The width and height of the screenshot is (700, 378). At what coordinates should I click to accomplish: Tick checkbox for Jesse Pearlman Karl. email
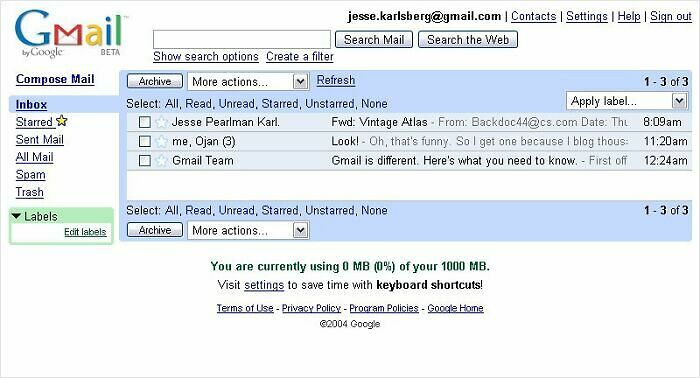coord(145,122)
